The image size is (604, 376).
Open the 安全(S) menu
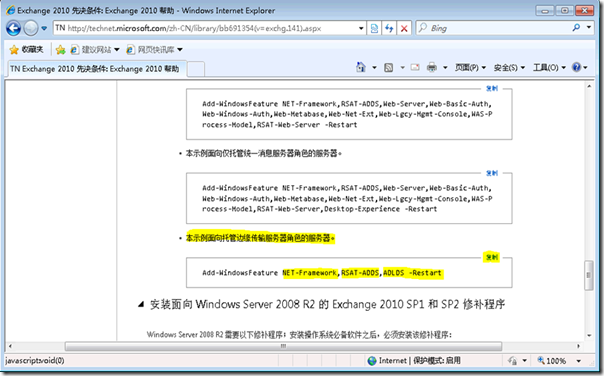click(x=509, y=68)
